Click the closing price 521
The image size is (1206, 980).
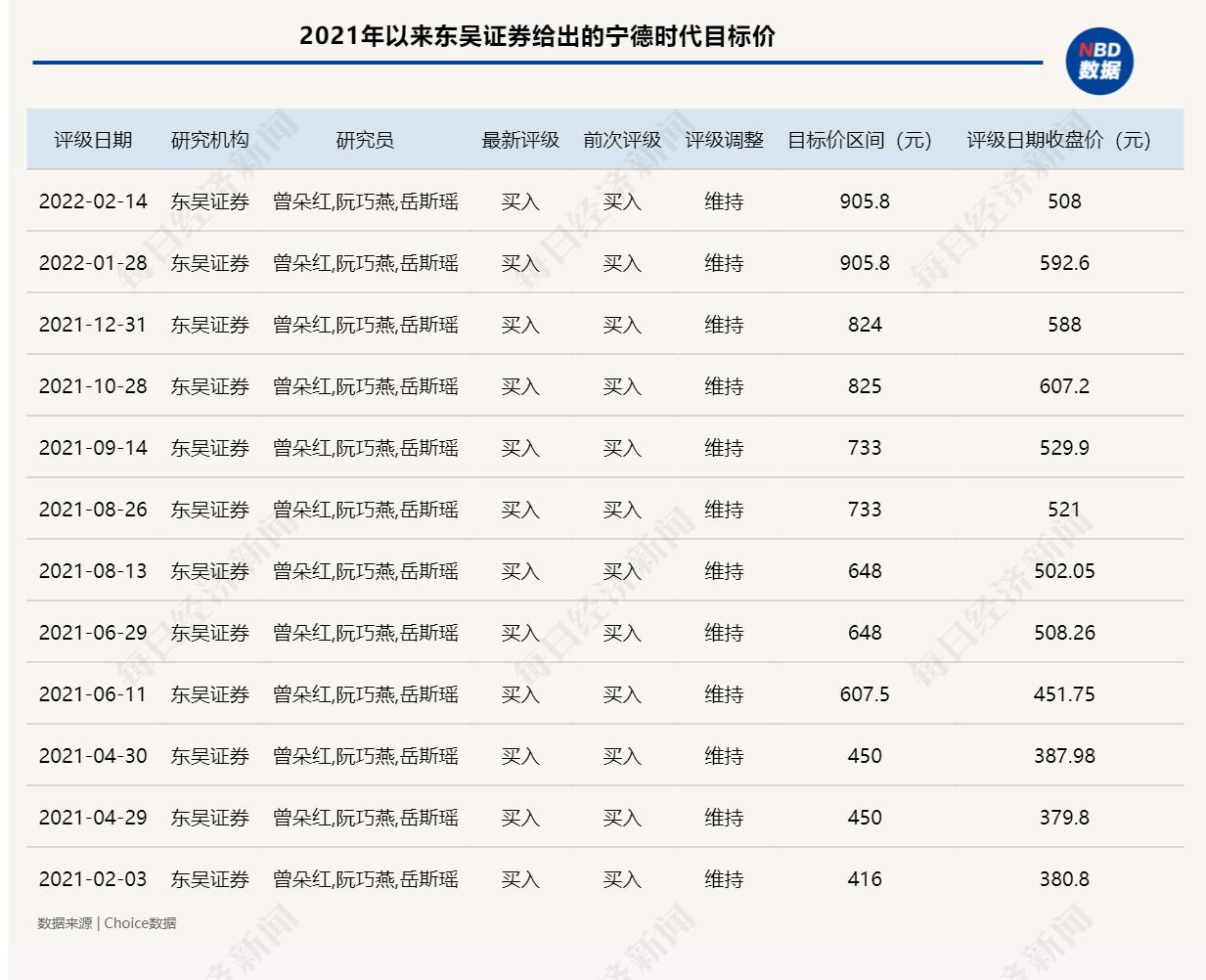tap(1064, 510)
